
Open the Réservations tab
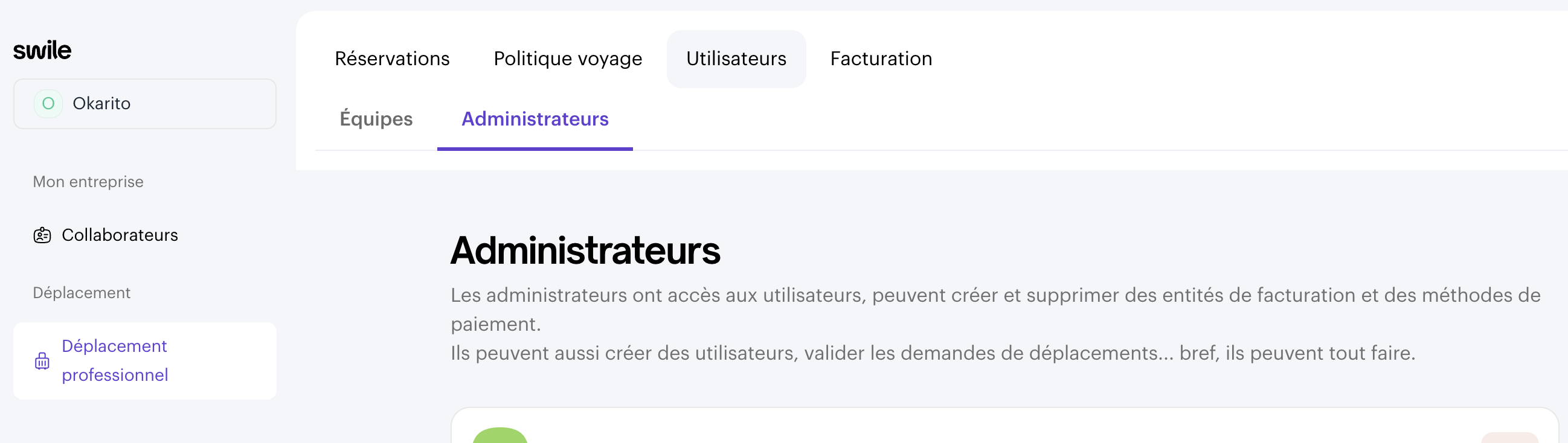392,59
